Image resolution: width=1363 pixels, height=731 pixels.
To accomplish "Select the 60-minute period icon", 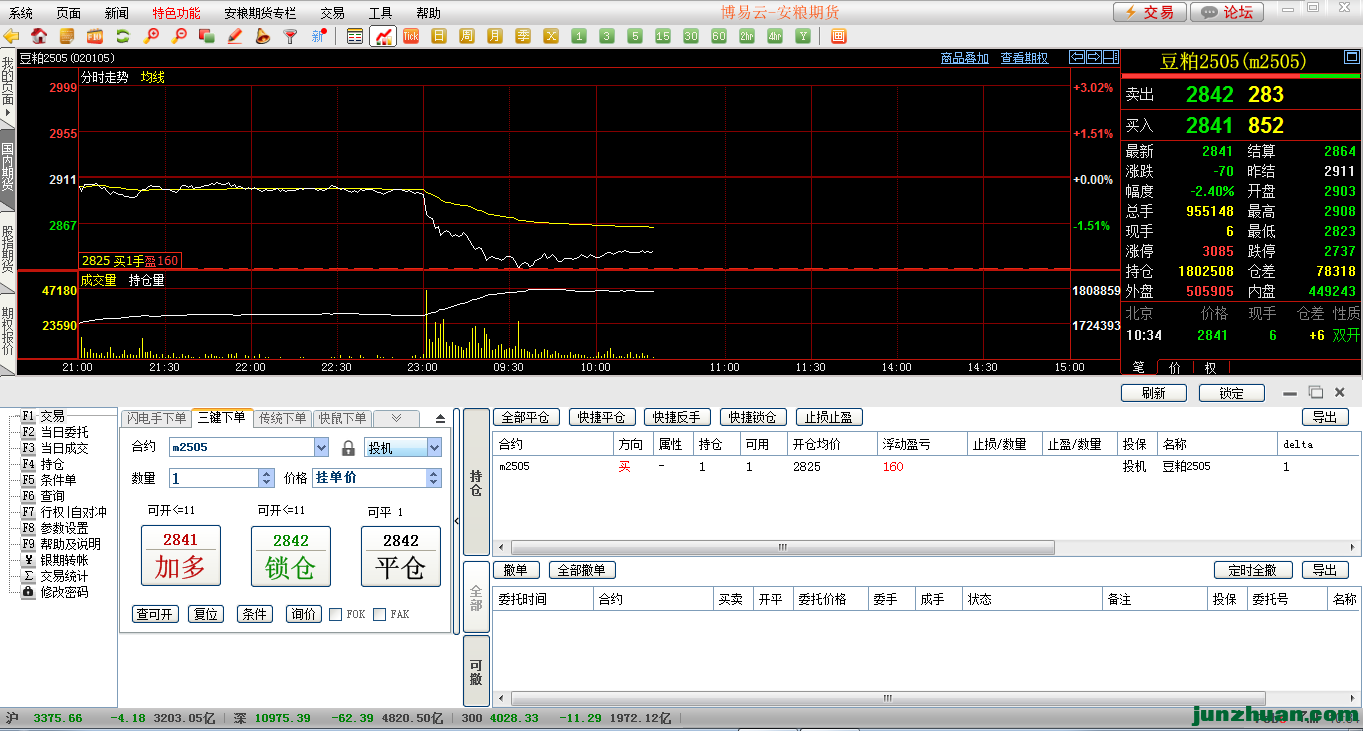I will (719, 36).
